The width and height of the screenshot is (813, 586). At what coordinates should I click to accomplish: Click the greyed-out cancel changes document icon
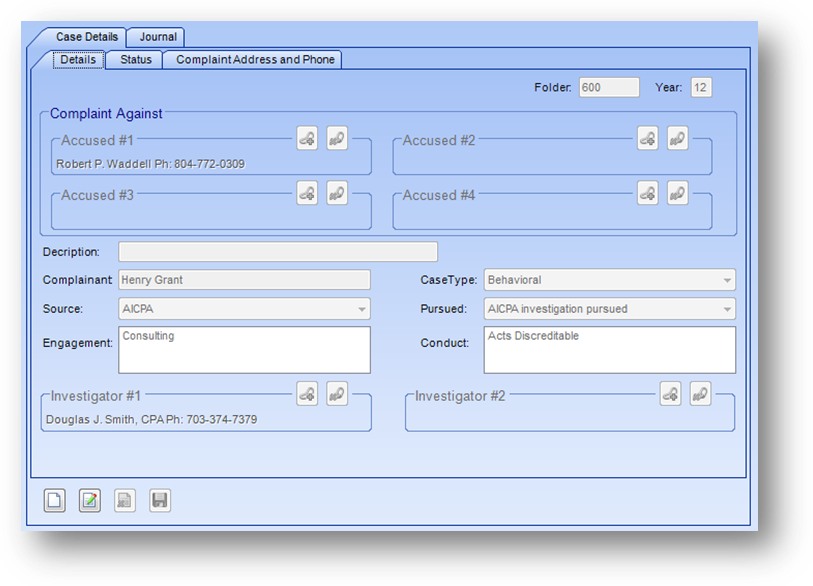coord(125,500)
